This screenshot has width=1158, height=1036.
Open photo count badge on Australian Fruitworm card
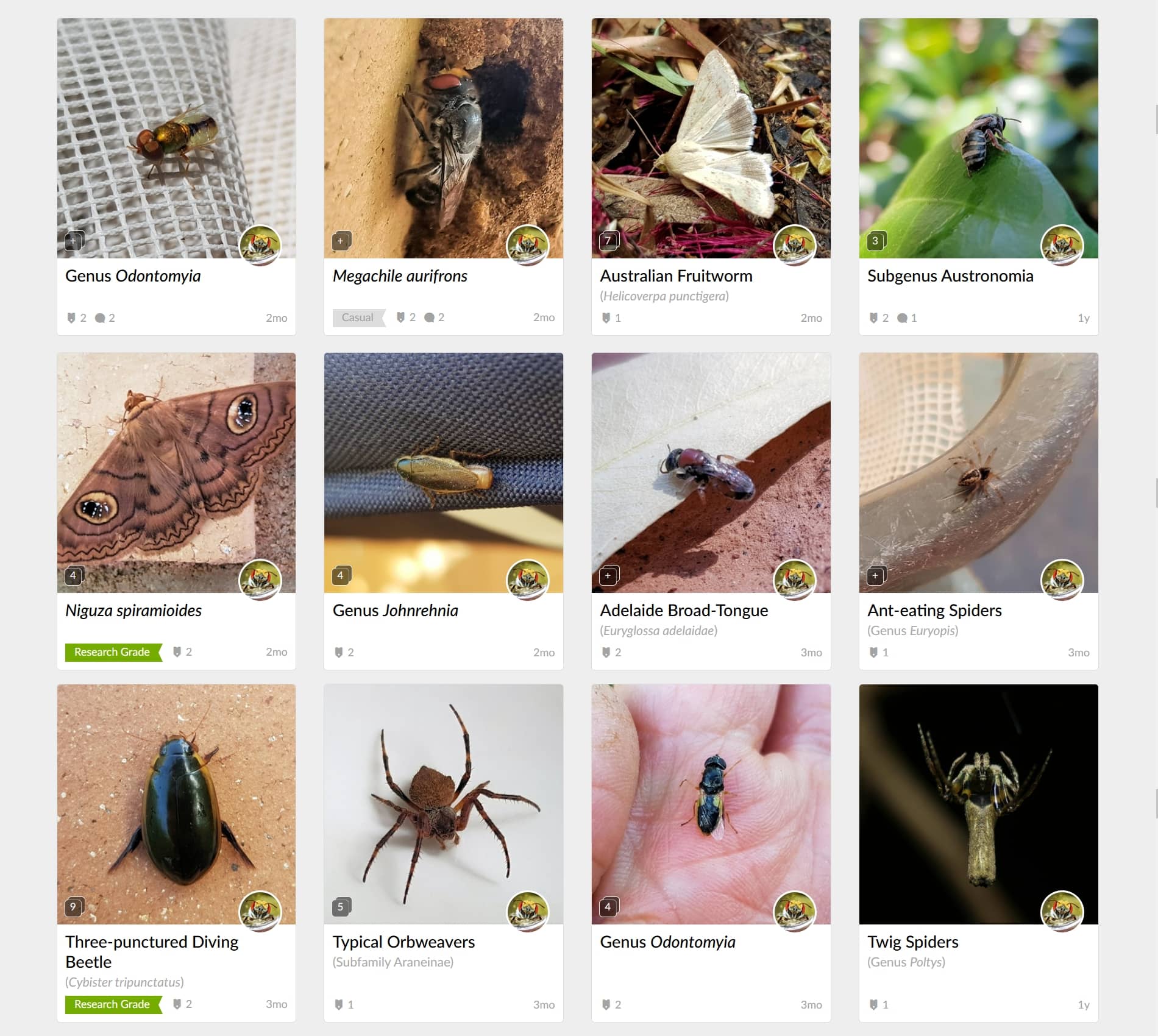coord(608,241)
